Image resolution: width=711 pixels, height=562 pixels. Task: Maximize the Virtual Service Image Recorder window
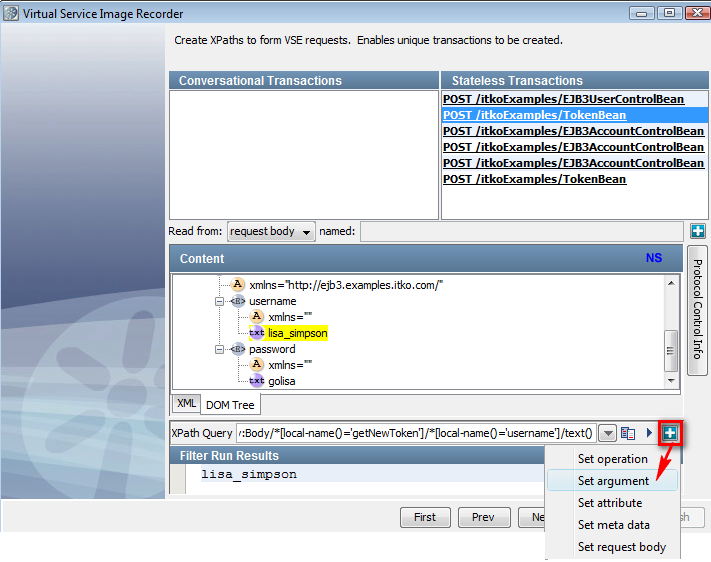coord(669,13)
